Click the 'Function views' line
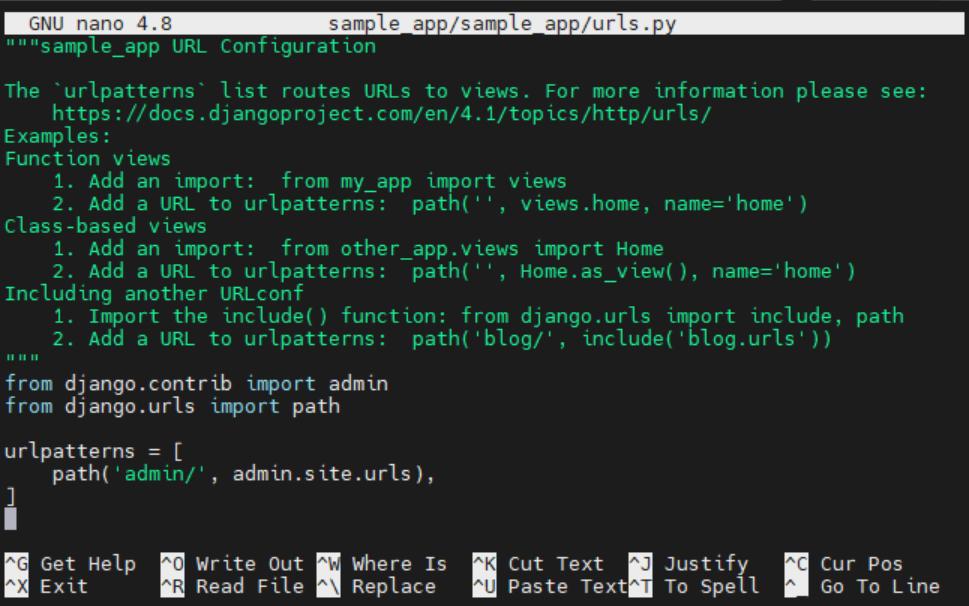 click(x=88, y=159)
